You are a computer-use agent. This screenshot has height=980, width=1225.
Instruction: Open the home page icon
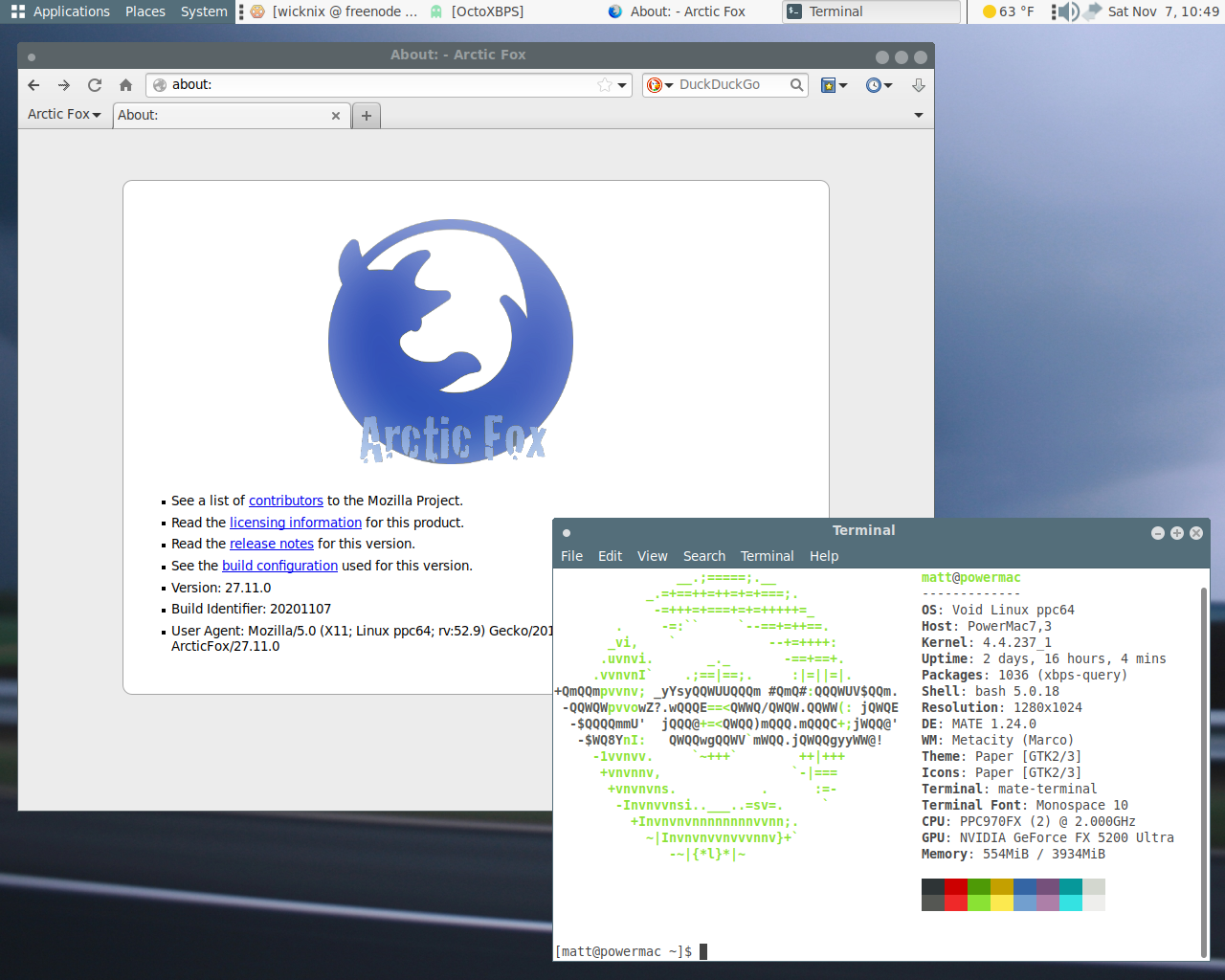125,85
